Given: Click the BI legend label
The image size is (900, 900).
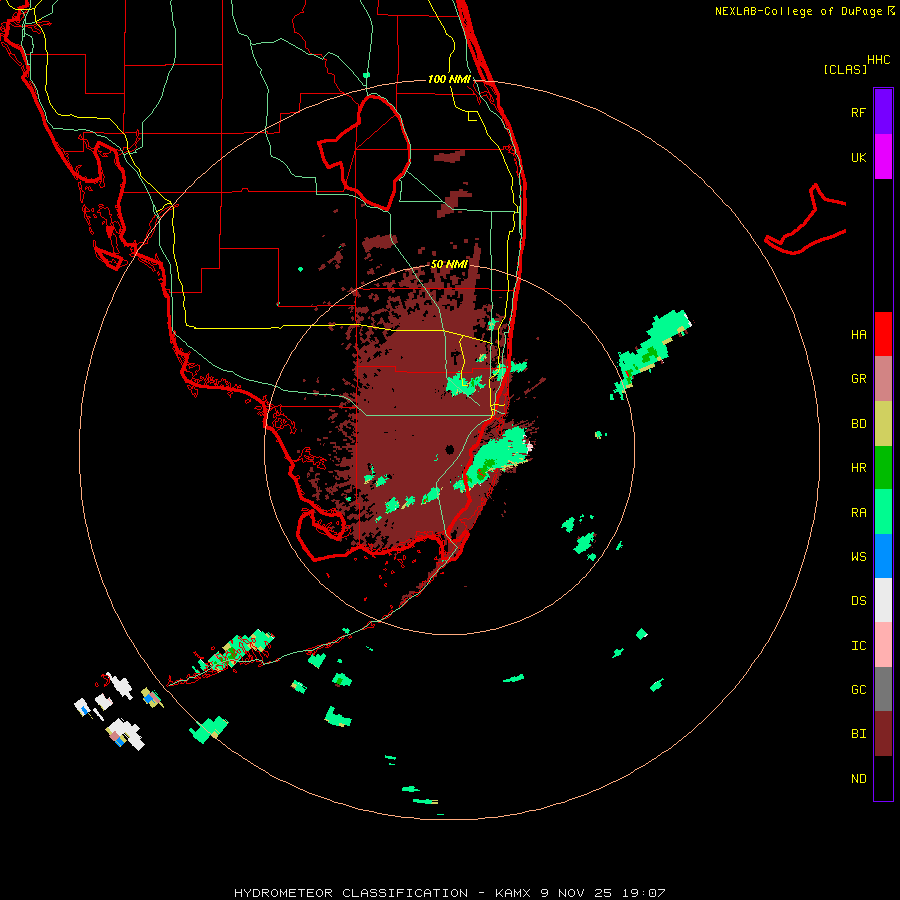Looking at the screenshot, I should pyautogui.click(x=858, y=734).
